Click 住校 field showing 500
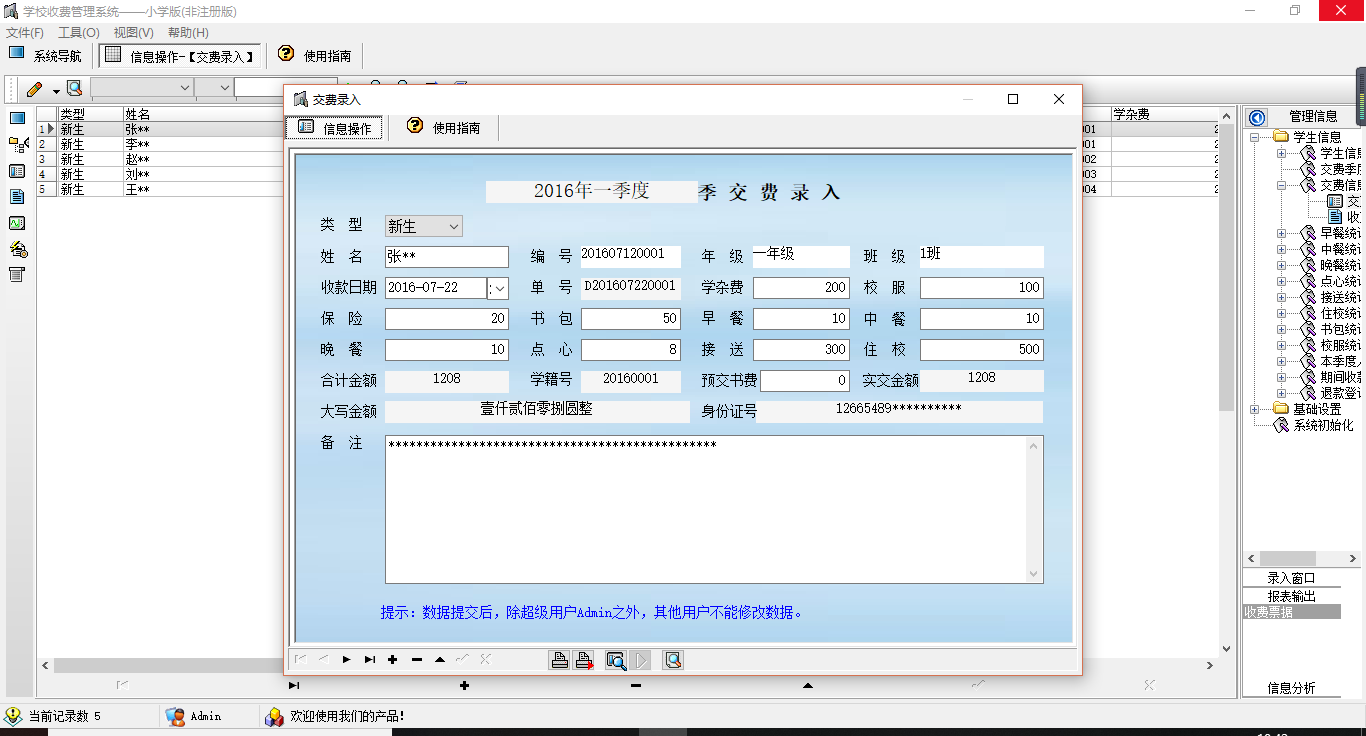Image resolution: width=1366 pixels, height=736 pixels. [981, 349]
